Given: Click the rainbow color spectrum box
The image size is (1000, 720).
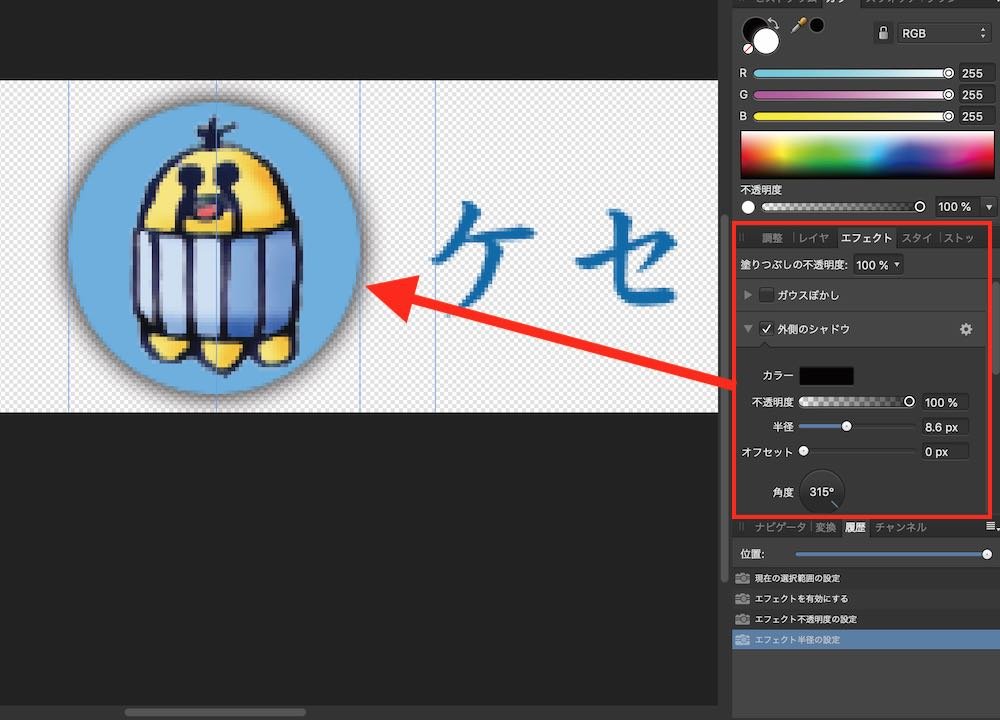Looking at the screenshot, I should coord(867,155).
